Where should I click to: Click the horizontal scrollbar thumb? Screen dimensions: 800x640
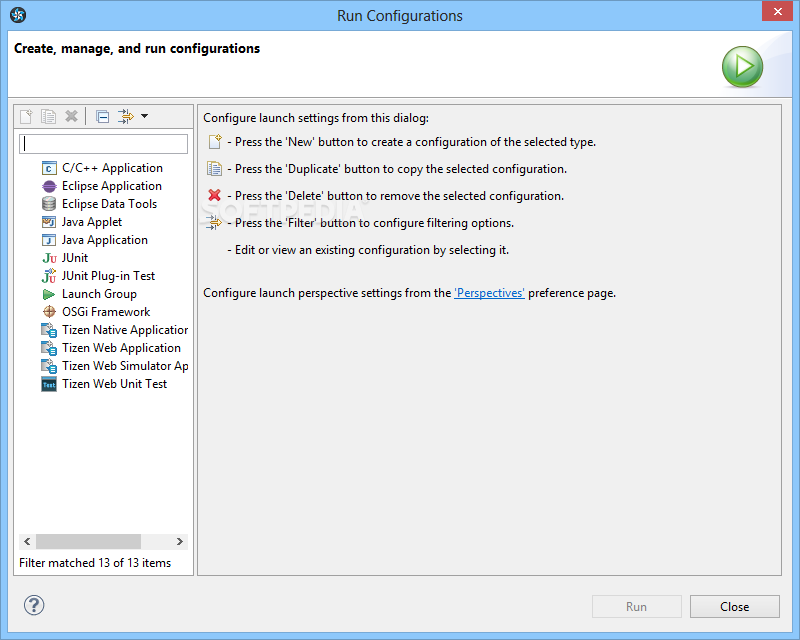click(x=88, y=541)
